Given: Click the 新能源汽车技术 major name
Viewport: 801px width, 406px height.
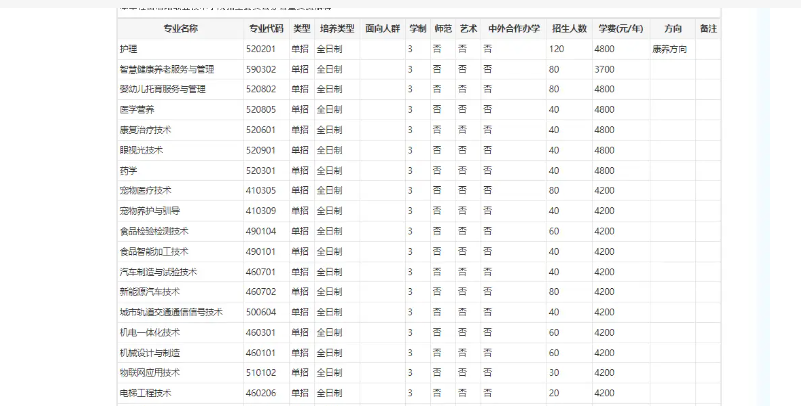Looking at the screenshot, I should point(149,292).
